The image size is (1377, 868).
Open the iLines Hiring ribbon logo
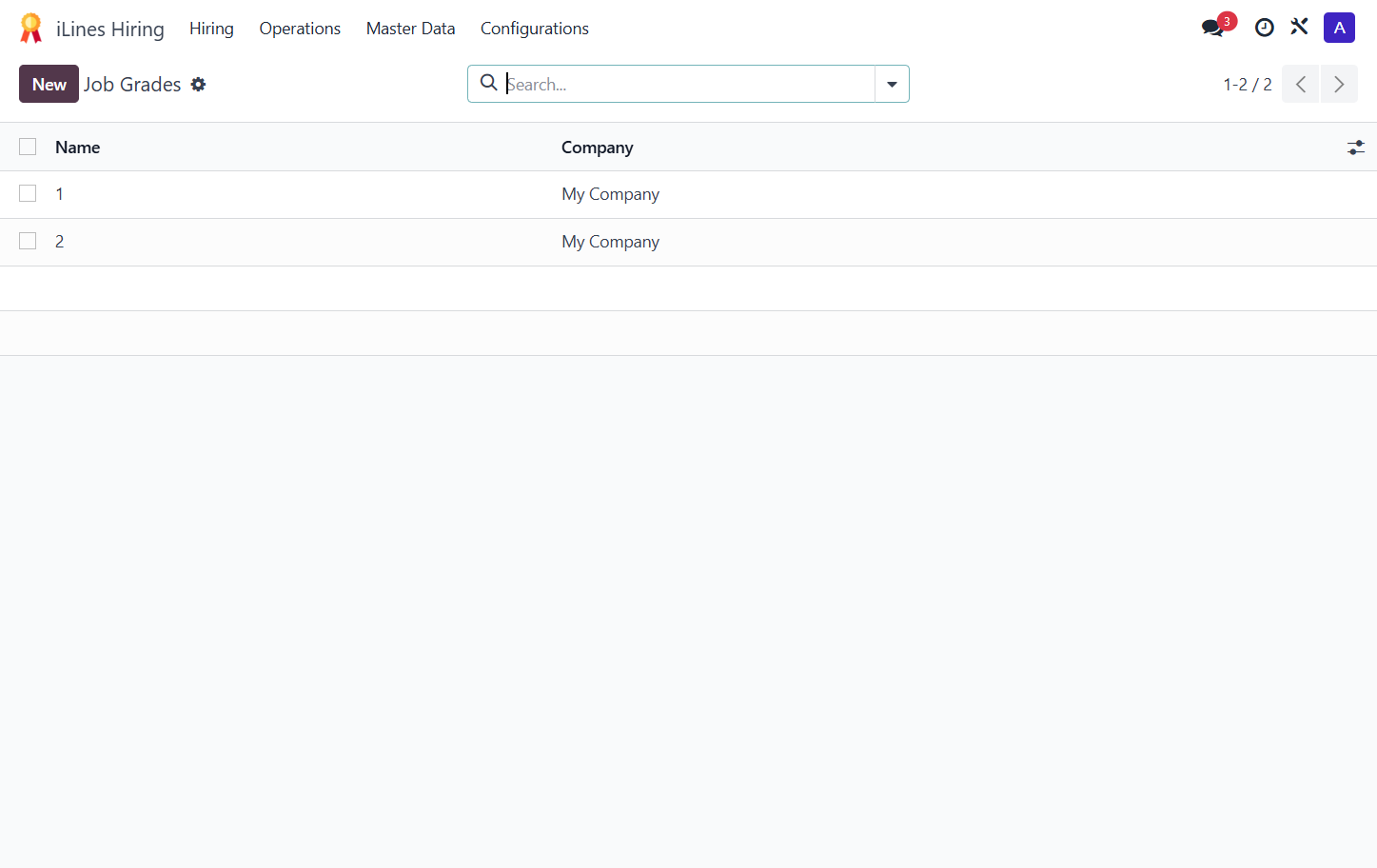pyautogui.click(x=30, y=29)
